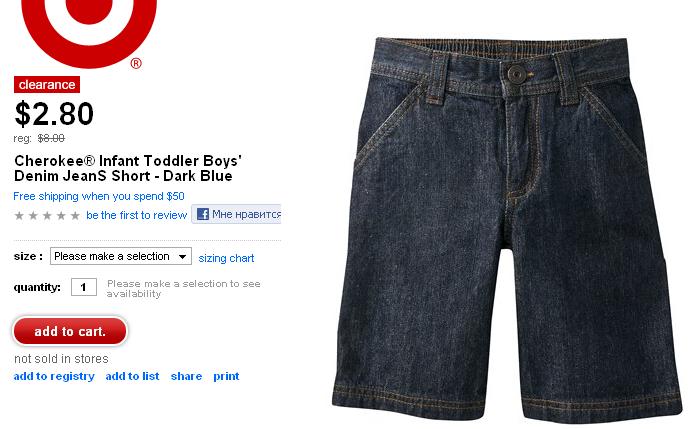
Task: Click the denim shorts product image
Action: click(x=508, y=228)
